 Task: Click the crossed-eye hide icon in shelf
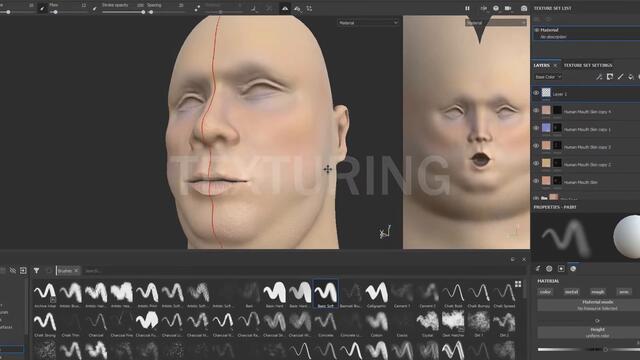(x=12, y=271)
